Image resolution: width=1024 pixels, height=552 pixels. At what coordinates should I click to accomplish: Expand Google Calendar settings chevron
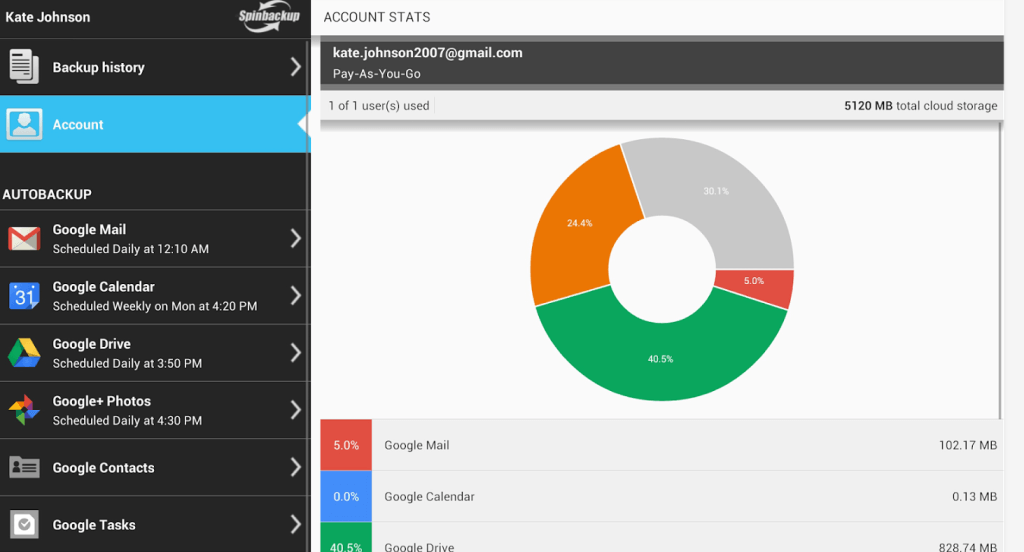click(x=296, y=296)
